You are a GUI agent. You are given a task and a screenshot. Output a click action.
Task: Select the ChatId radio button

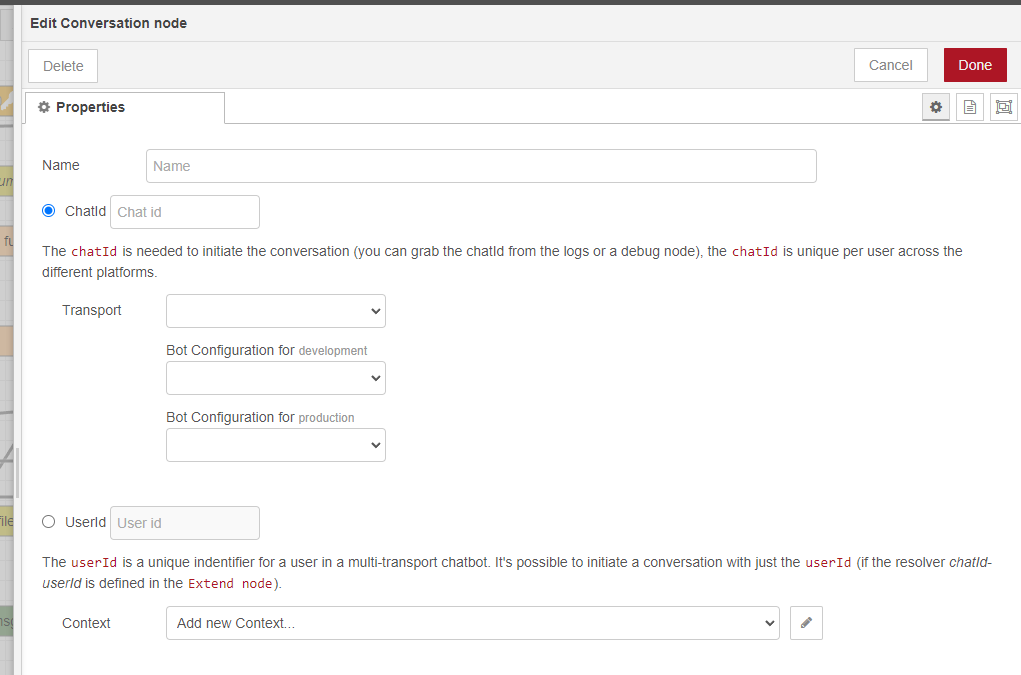coord(48,210)
